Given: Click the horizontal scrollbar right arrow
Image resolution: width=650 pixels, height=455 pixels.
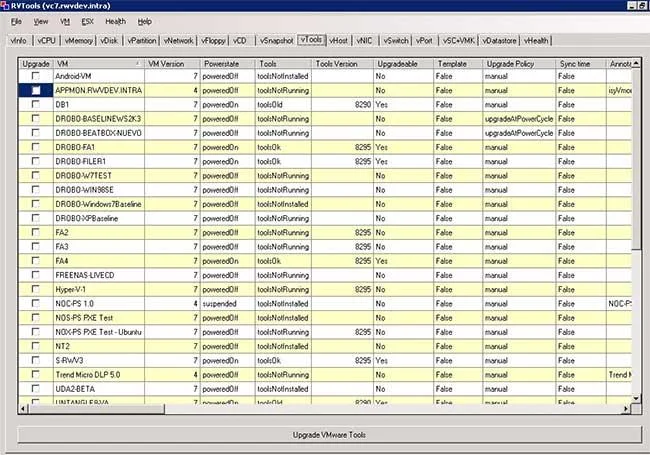Looking at the screenshot, I should click(x=626, y=409).
